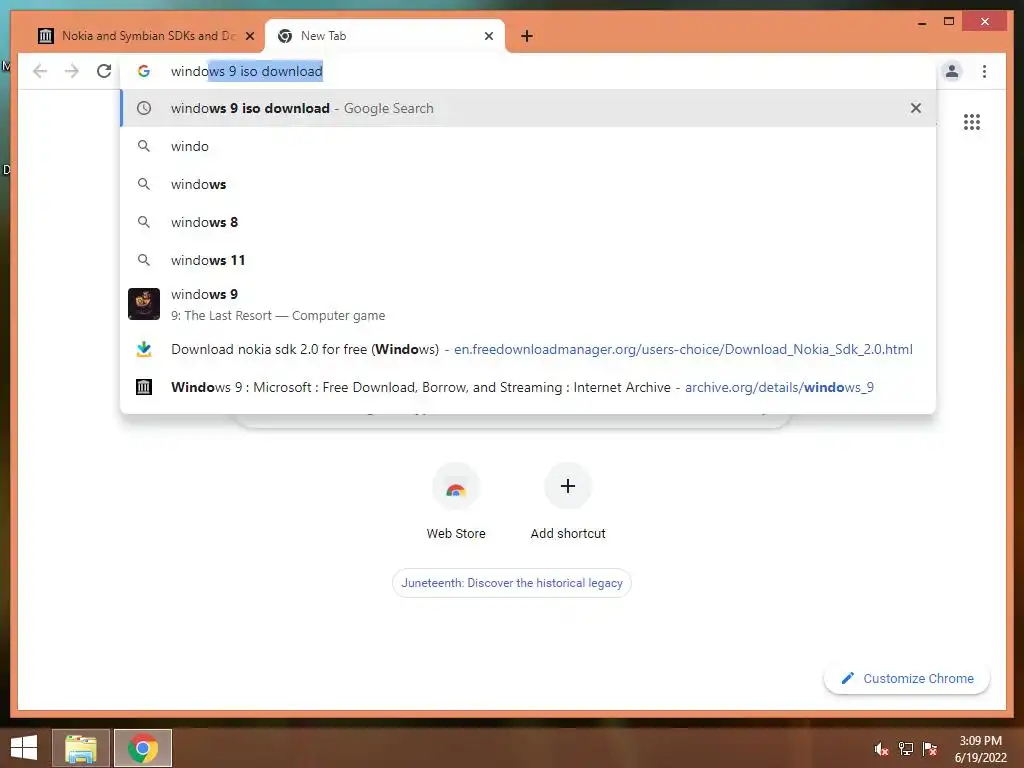
Task: Click Add shortcut label text
Action: (568, 534)
